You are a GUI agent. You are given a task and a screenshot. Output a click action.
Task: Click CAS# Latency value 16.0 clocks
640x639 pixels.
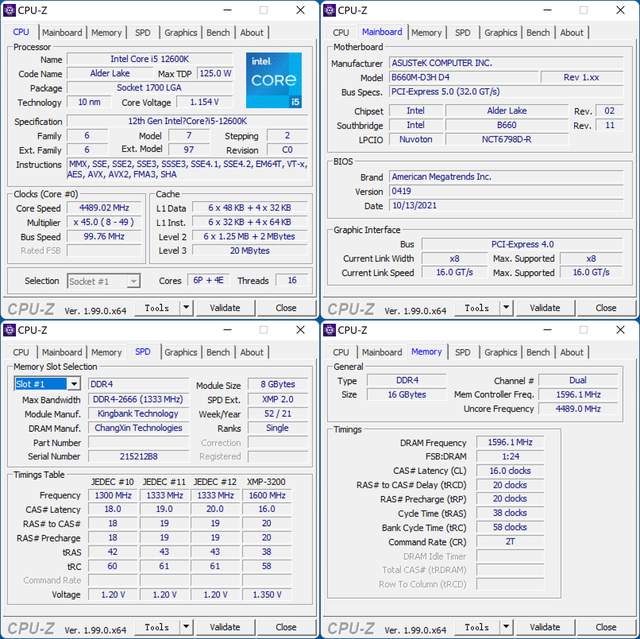510,471
